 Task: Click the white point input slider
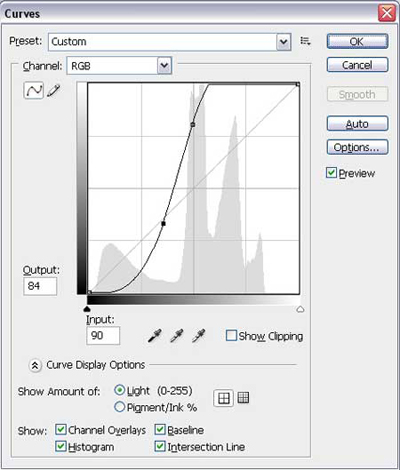pos(300,309)
